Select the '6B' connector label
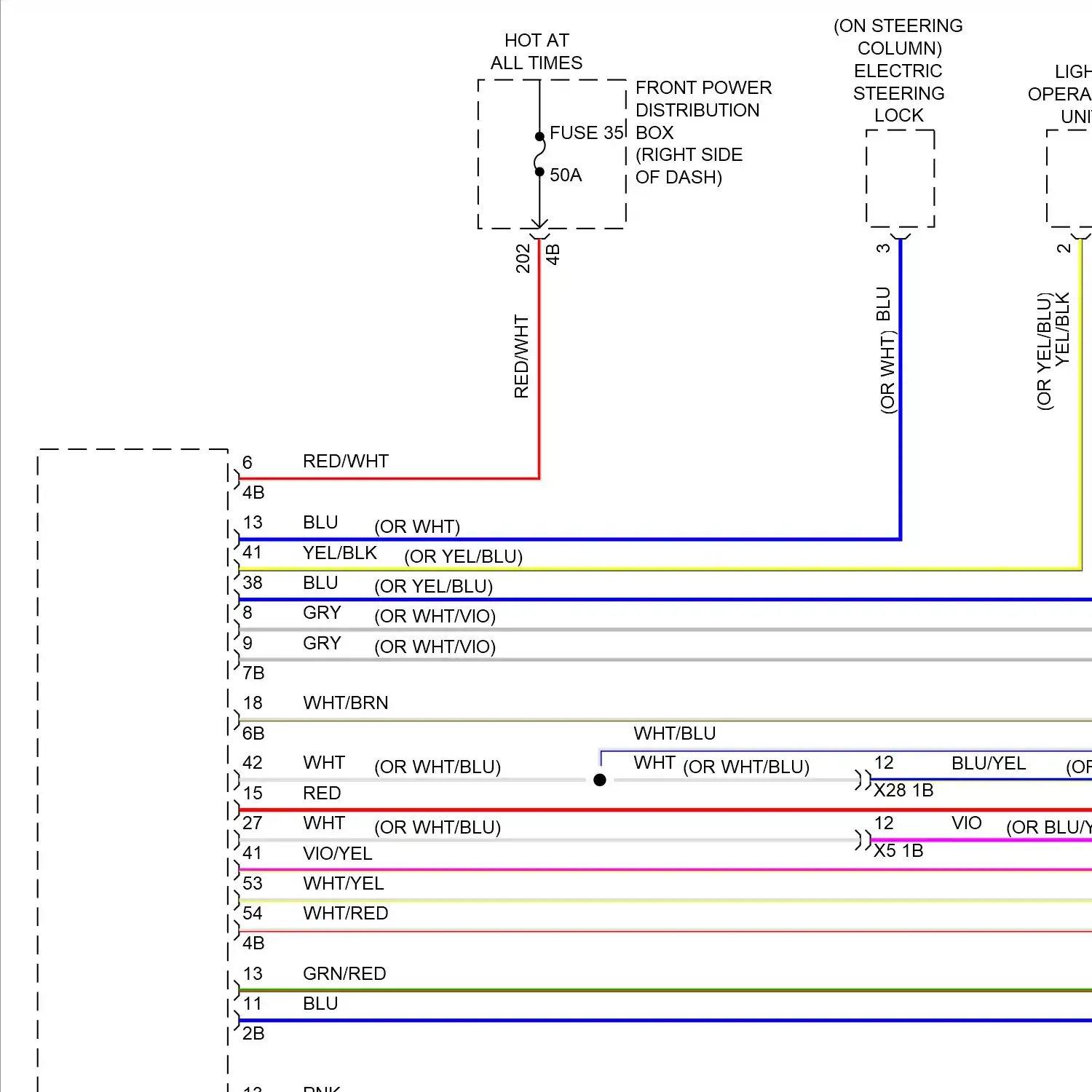 click(253, 733)
